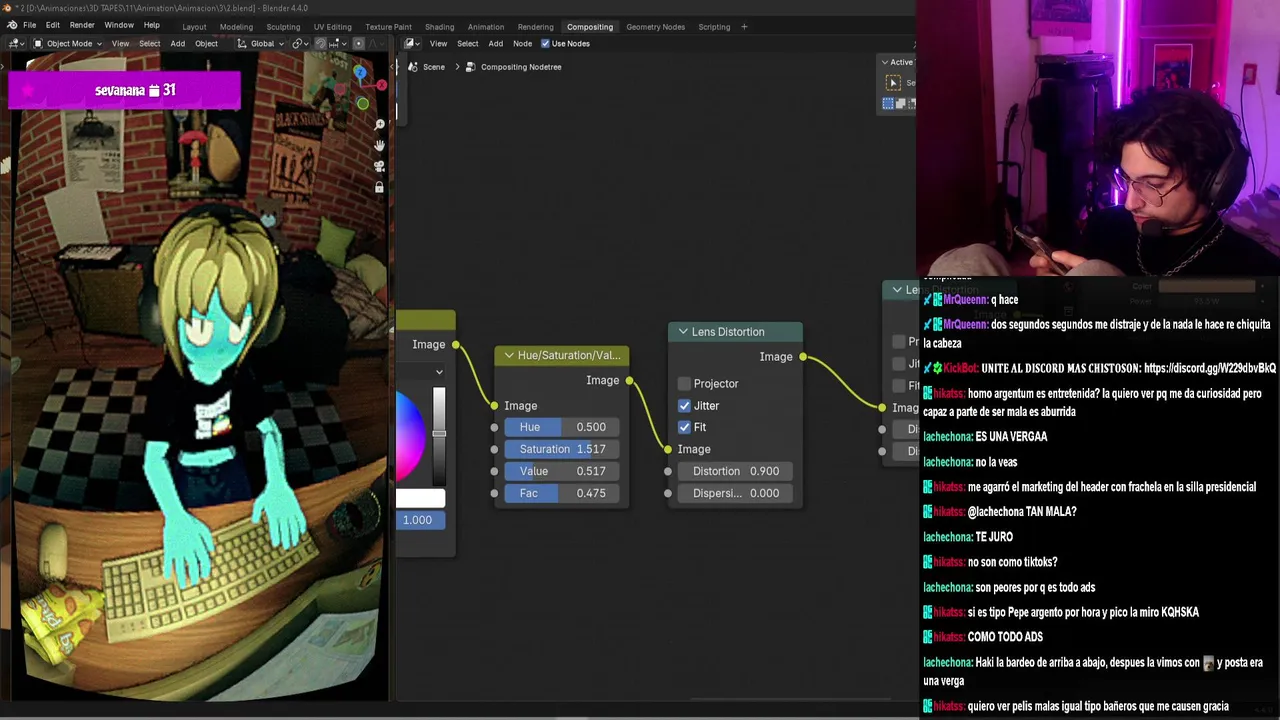Open the dropdown in the partly hidden left node
Screen dimensions: 1280x720
[421, 372]
